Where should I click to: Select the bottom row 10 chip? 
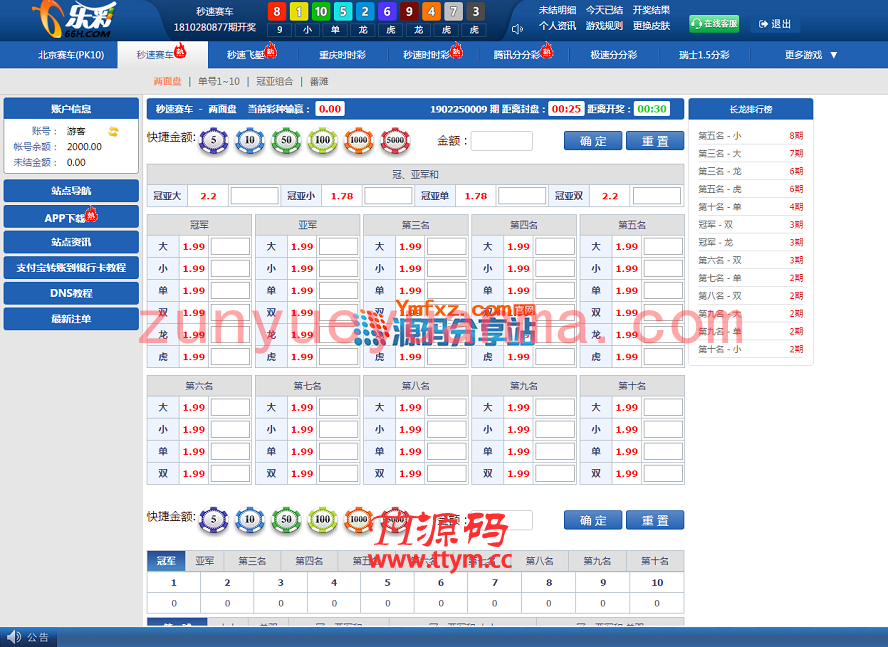[x=250, y=520]
